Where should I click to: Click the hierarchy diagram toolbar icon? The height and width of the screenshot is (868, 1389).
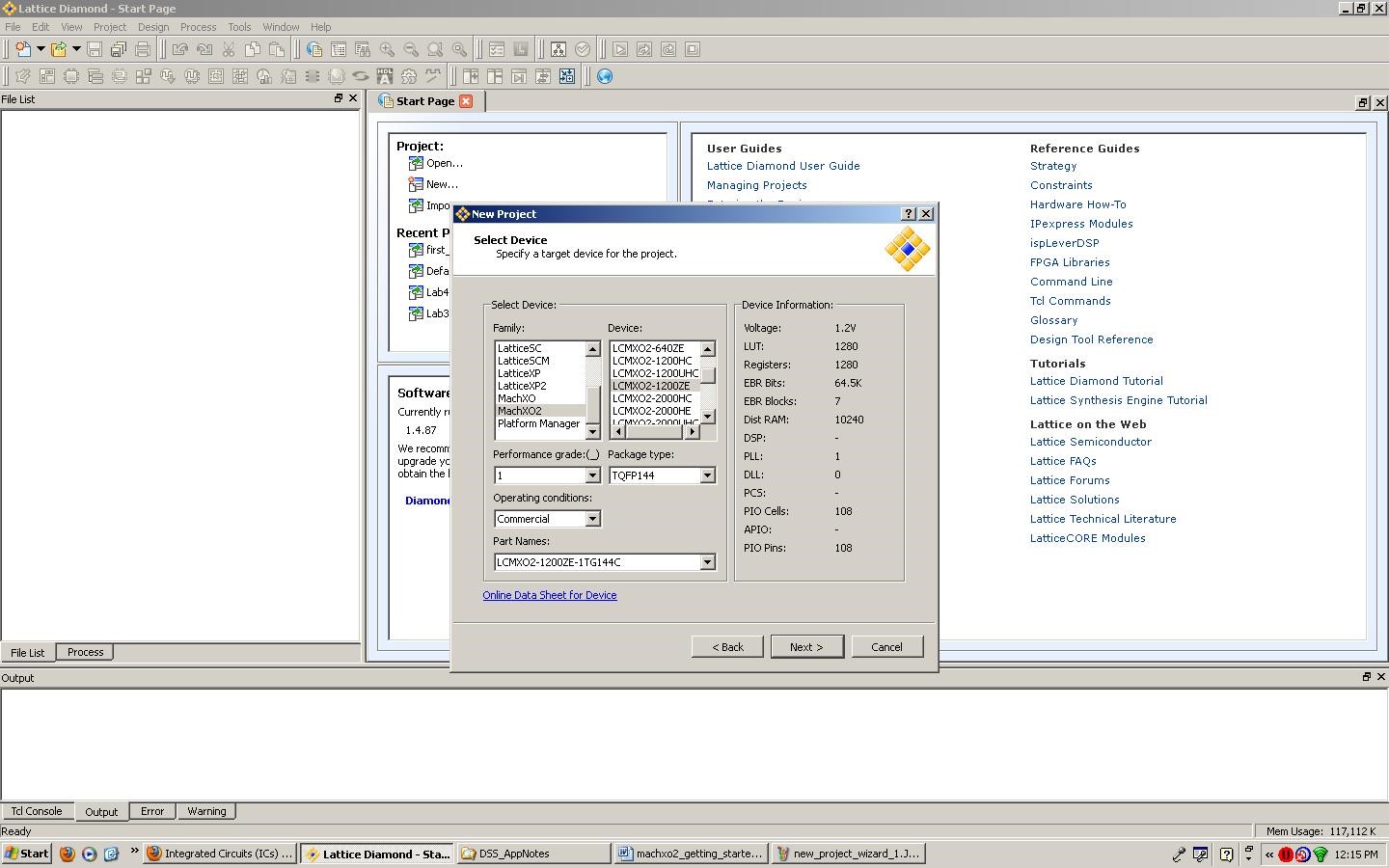[x=558, y=49]
